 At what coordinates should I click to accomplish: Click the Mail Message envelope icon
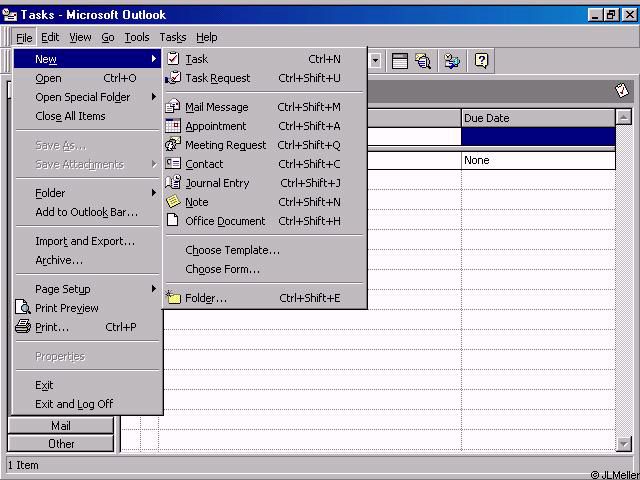tap(174, 107)
